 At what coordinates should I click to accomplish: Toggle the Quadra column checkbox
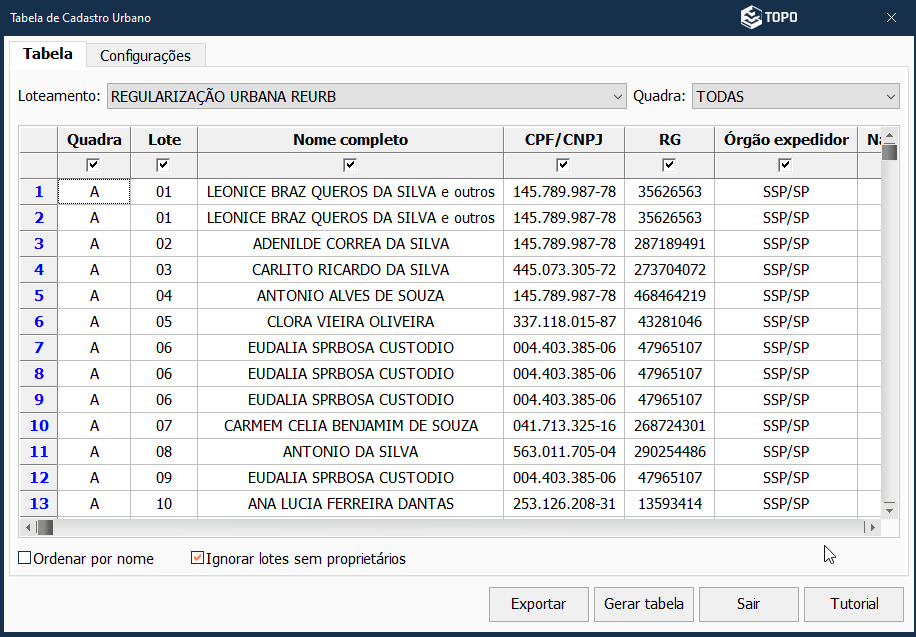point(94,165)
